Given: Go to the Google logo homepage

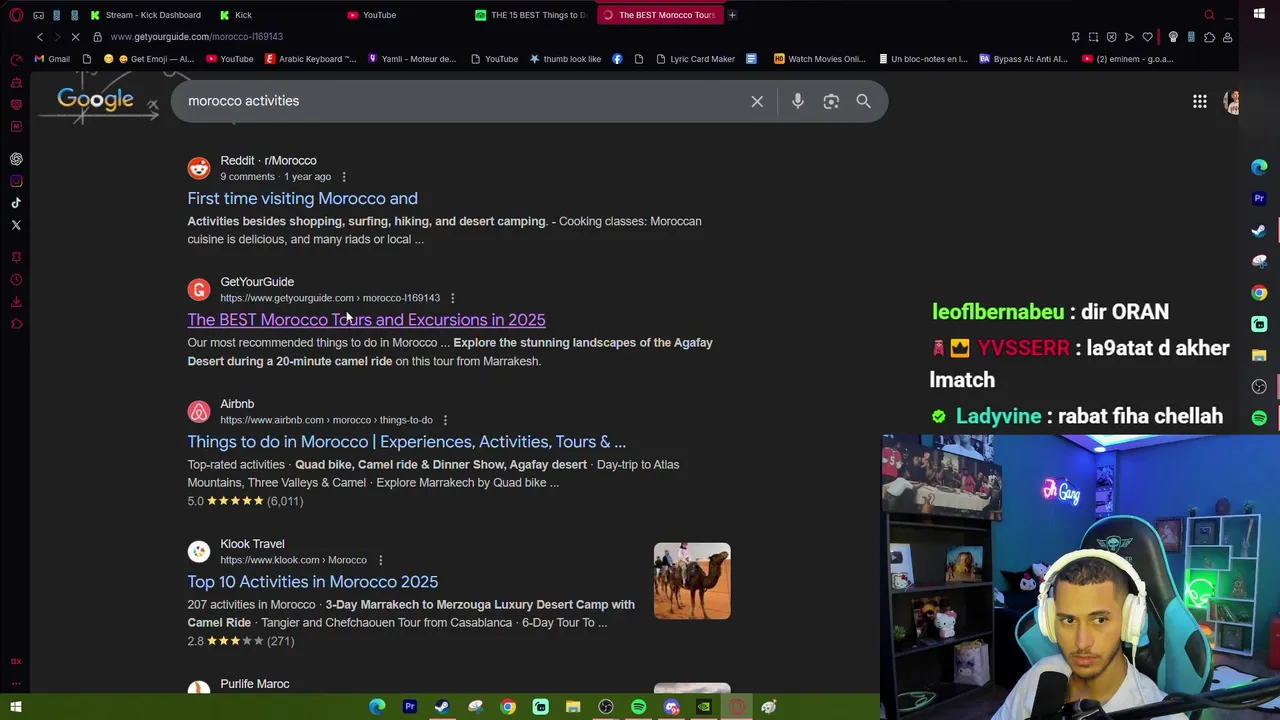Looking at the screenshot, I should 95,99.
